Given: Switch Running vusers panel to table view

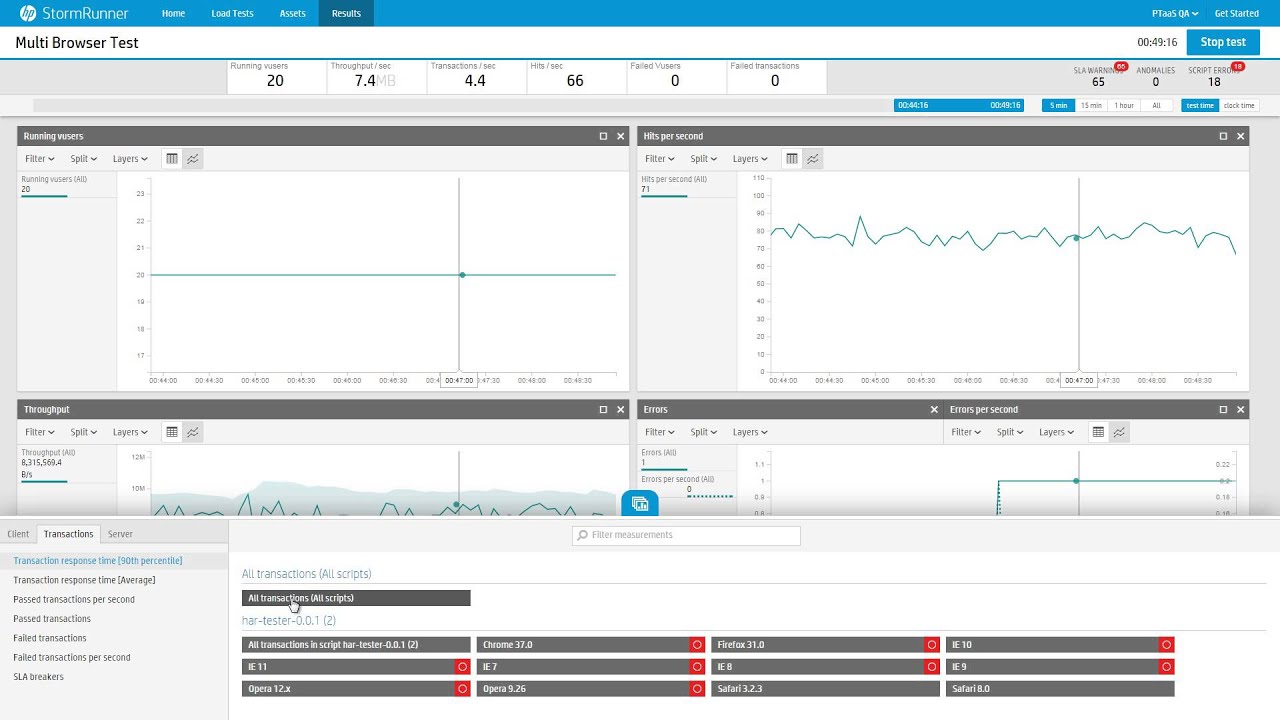Looking at the screenshot, I should [172, 158].
